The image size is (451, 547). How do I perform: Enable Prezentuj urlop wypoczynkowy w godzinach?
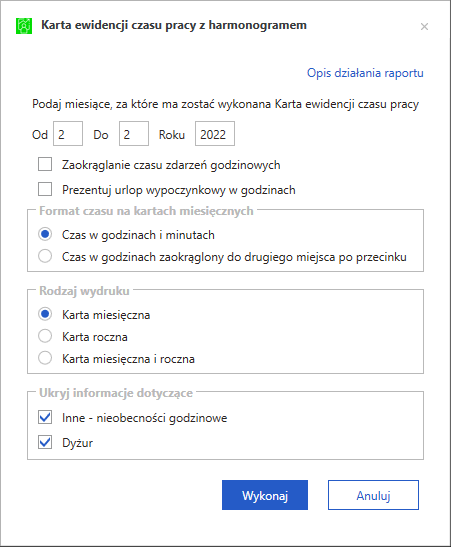[45, 189]
